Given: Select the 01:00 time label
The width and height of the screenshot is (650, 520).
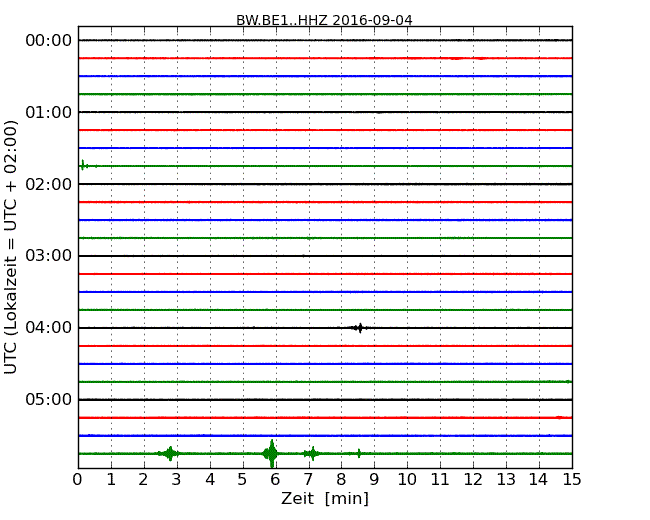Looking at the screenshot, I should tap(49, 112).
